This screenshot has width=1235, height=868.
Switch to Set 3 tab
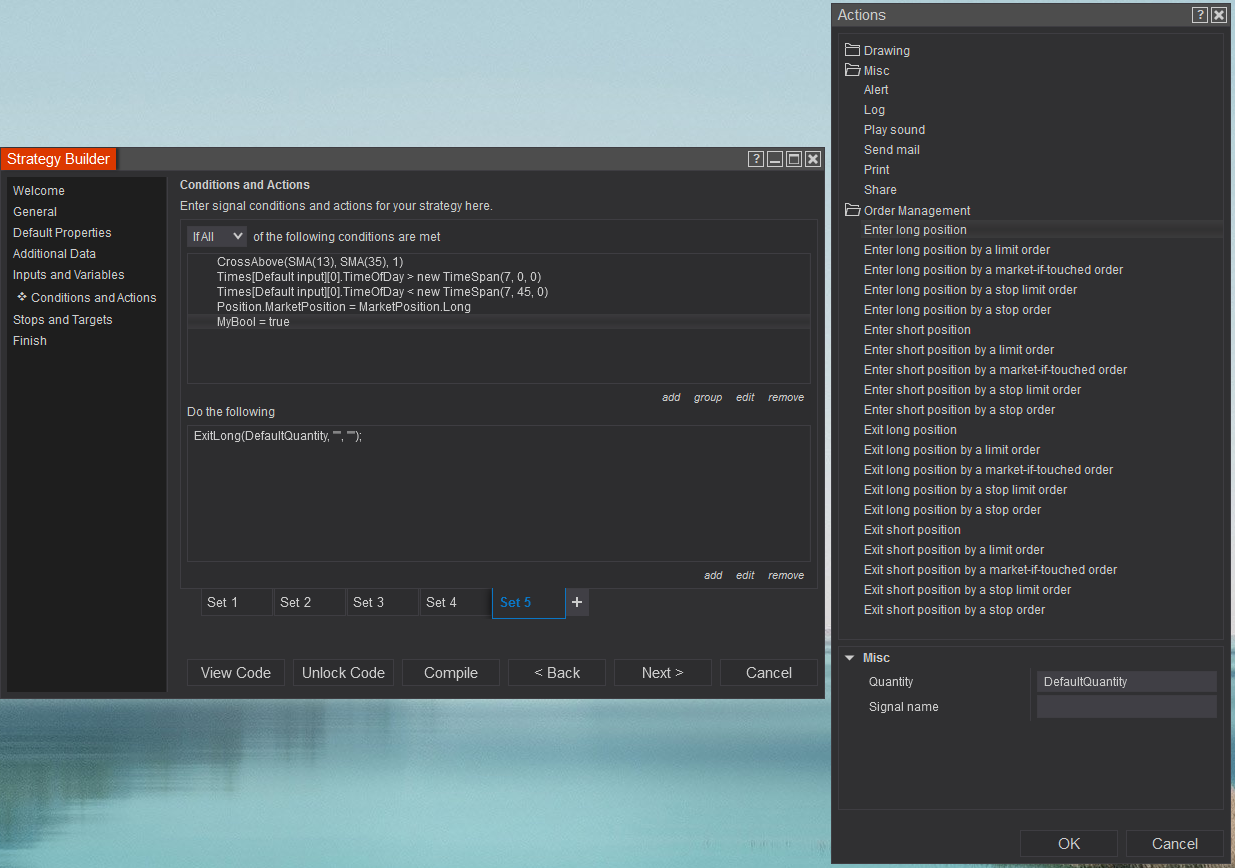[x=383, y=602]
